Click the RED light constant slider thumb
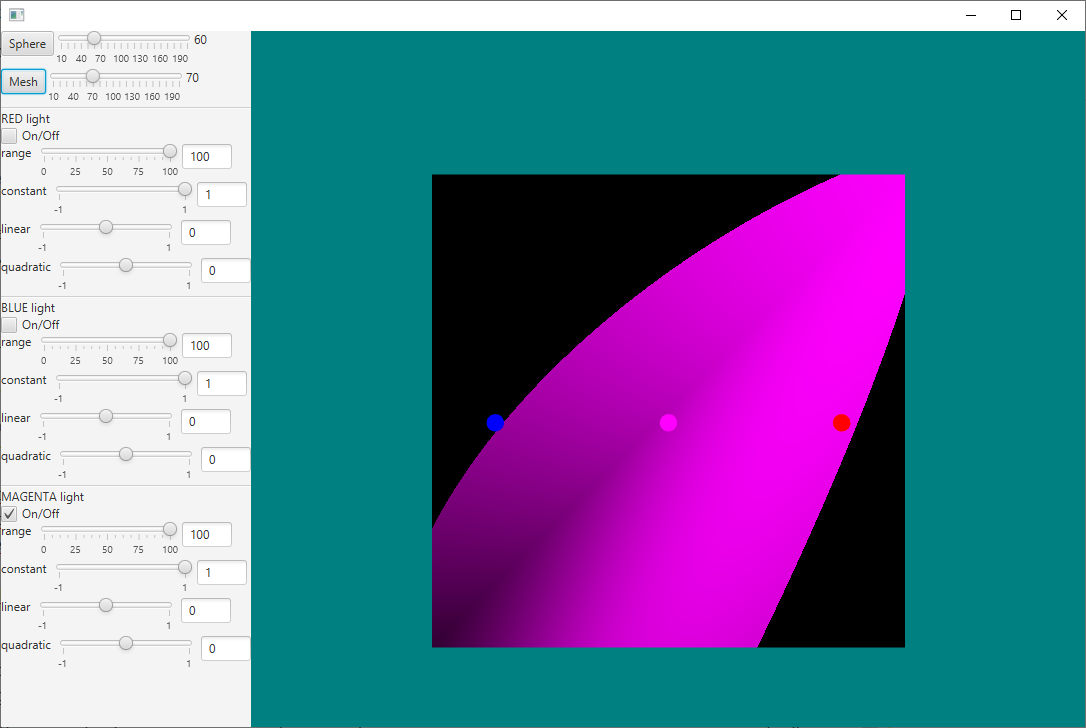The width and height of the screenshot is (1086, 728). click(185, 189)
